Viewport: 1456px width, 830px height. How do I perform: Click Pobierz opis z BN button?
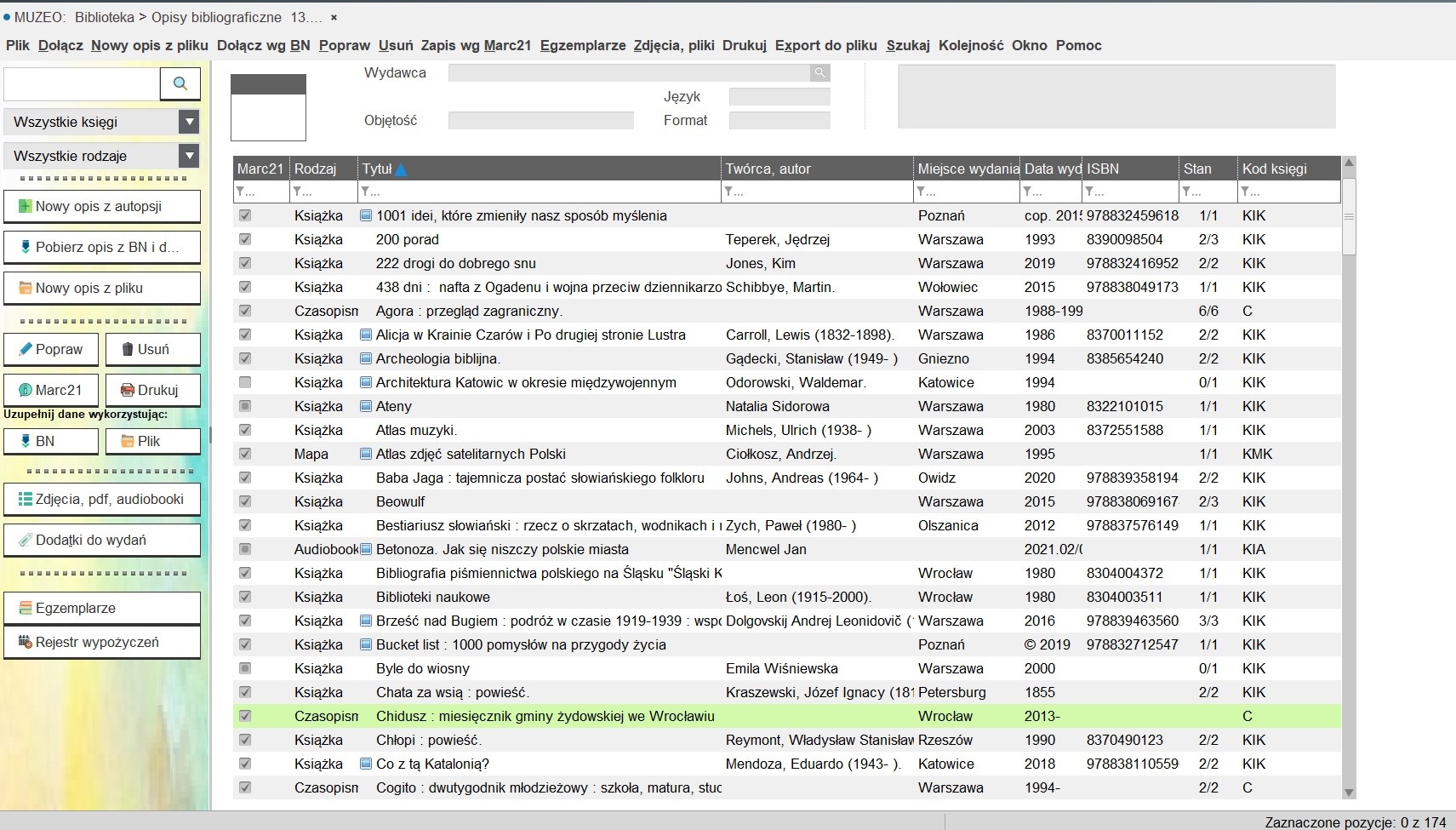point(102,248)
